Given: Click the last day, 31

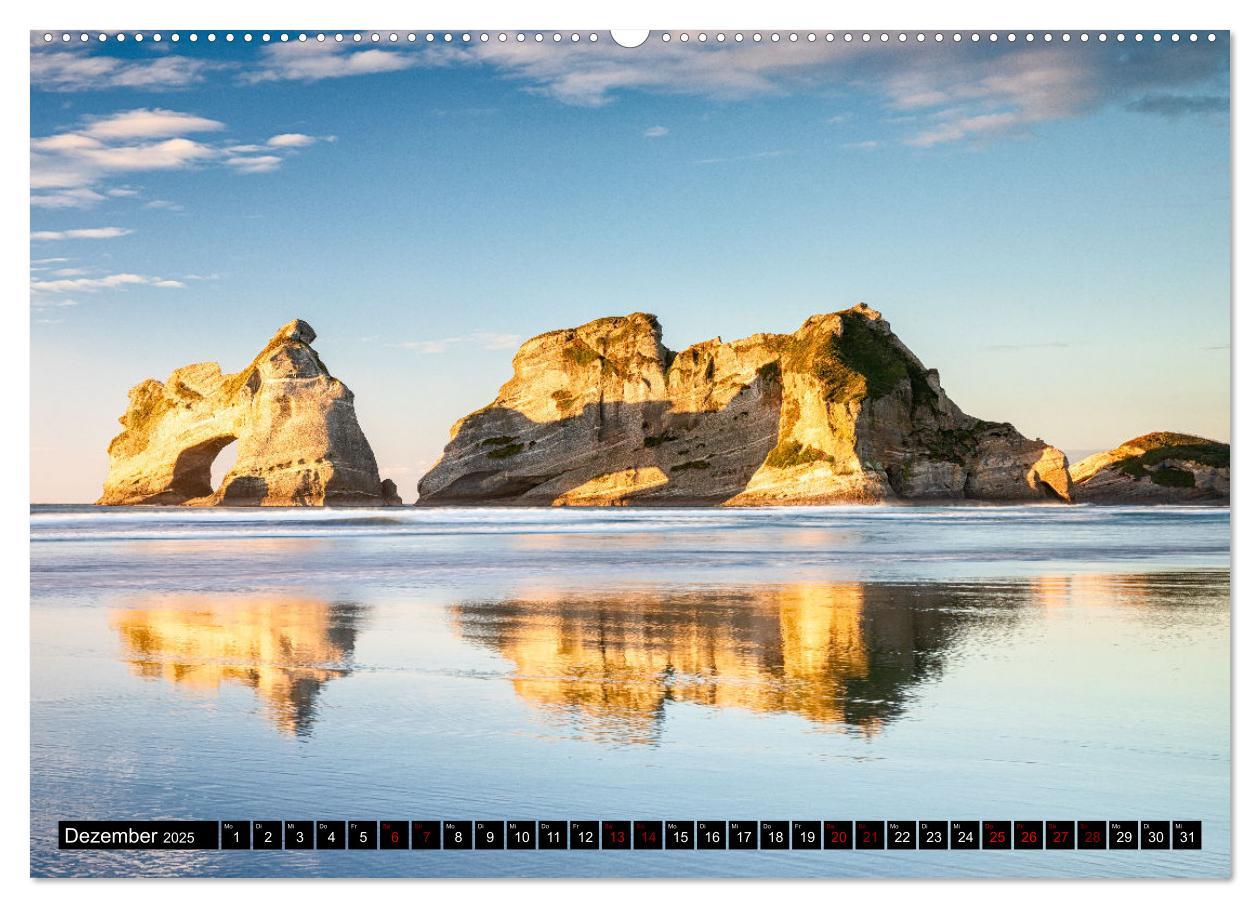Looking at the screenshot, I should 1187,836.
